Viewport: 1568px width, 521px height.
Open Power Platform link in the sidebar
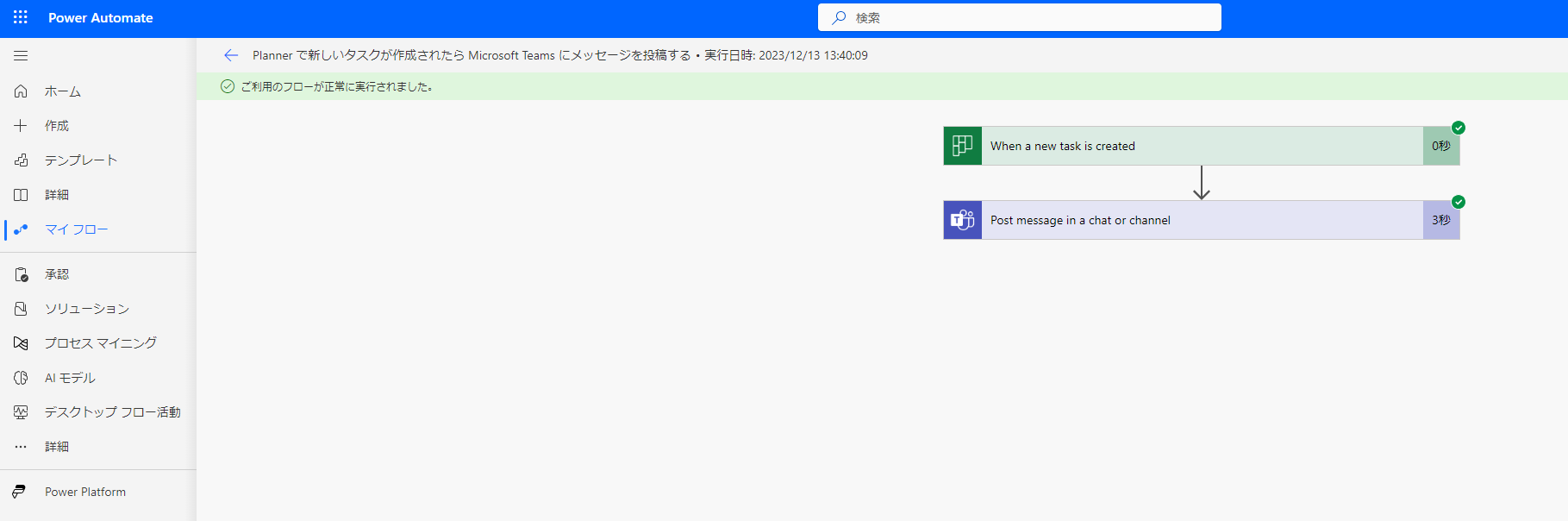pos(85,492)
